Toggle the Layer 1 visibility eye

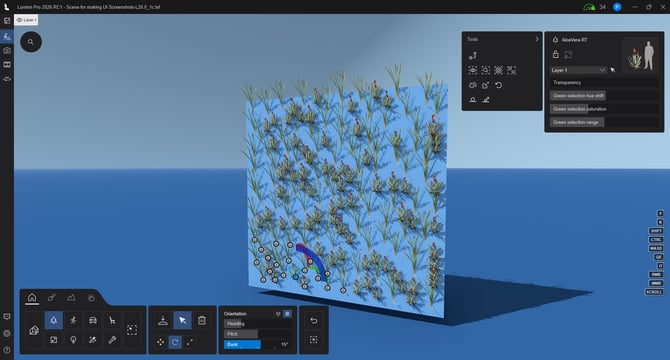(x=19, y=20)
